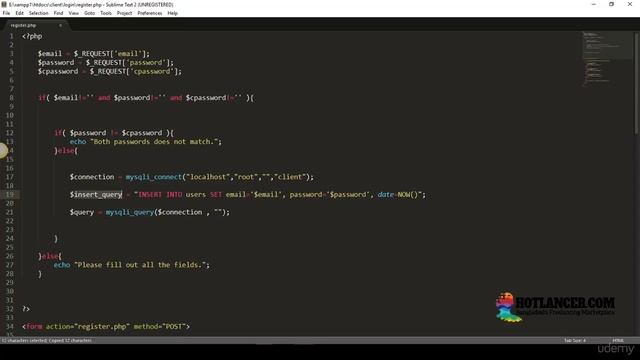Screen dimensions: 640x360
Task: Open the Help menu
Action: point(173,13)
